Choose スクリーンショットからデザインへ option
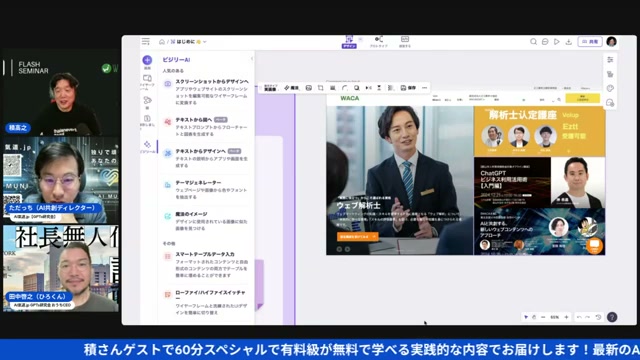Screen dimensions: 640x360 (x=206, y=92)
